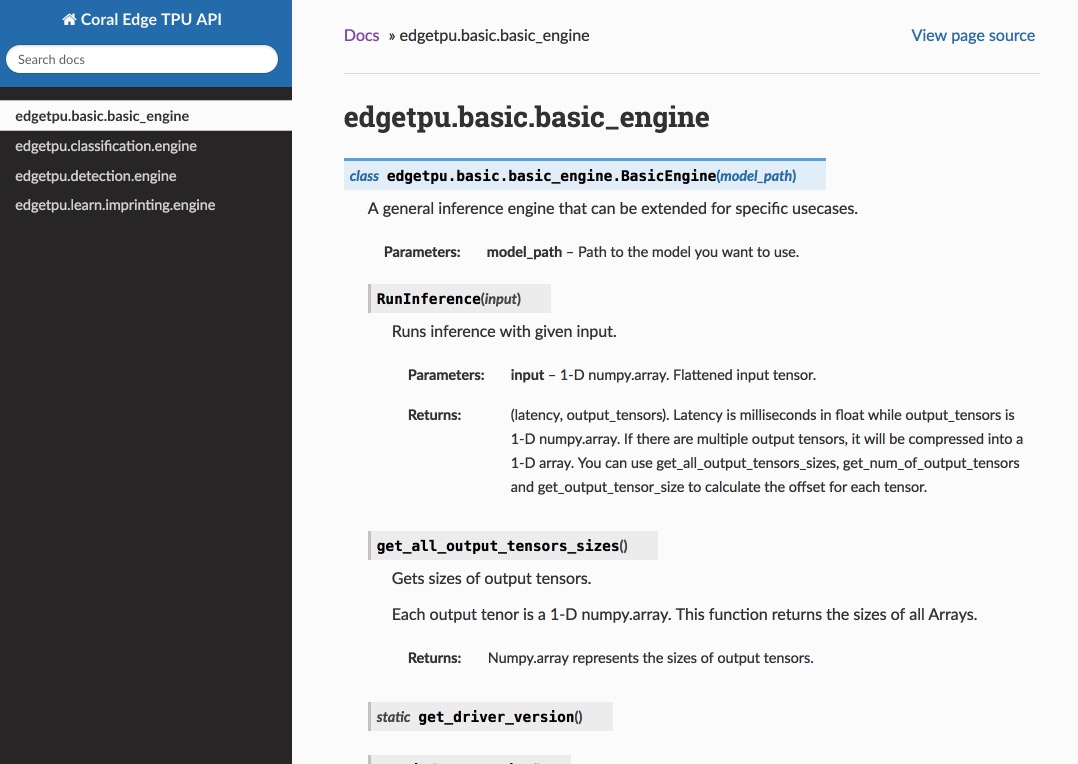Click the View page source link
This screenshot has height=764, width=1078.
coord(973,35)
